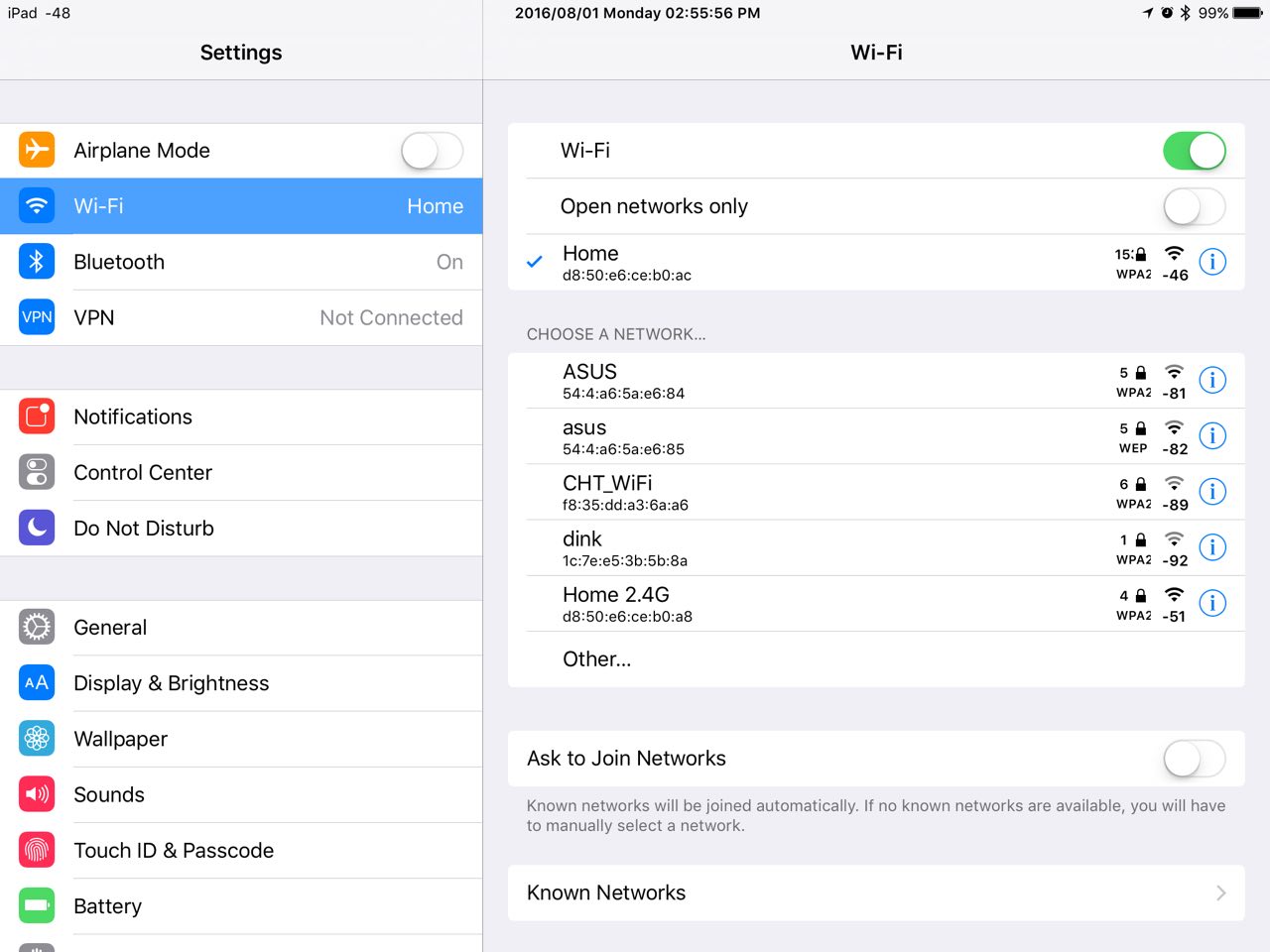This screenshot has width=1270, height=952.
Task: Open info icon for connected Home network
Action: [x=1212, y=262]
